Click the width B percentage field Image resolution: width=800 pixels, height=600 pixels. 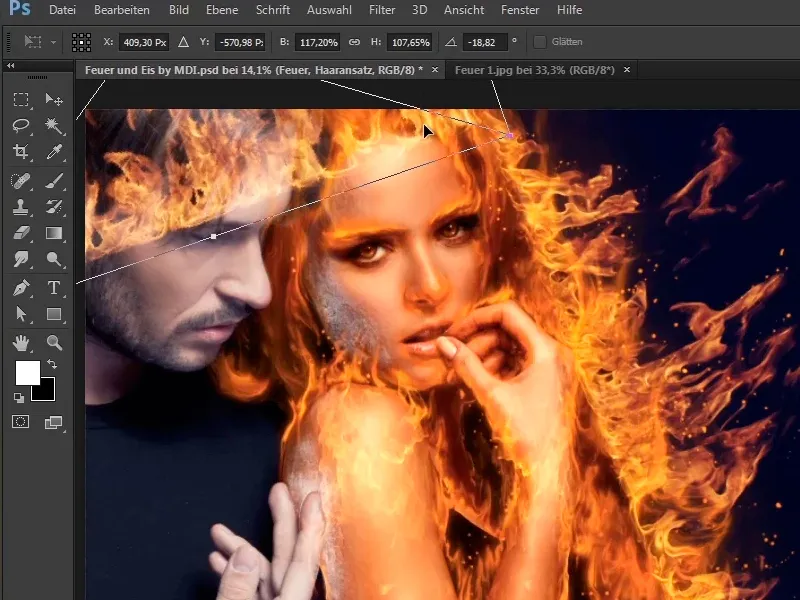pyautogui.click(x=318, y=42)
